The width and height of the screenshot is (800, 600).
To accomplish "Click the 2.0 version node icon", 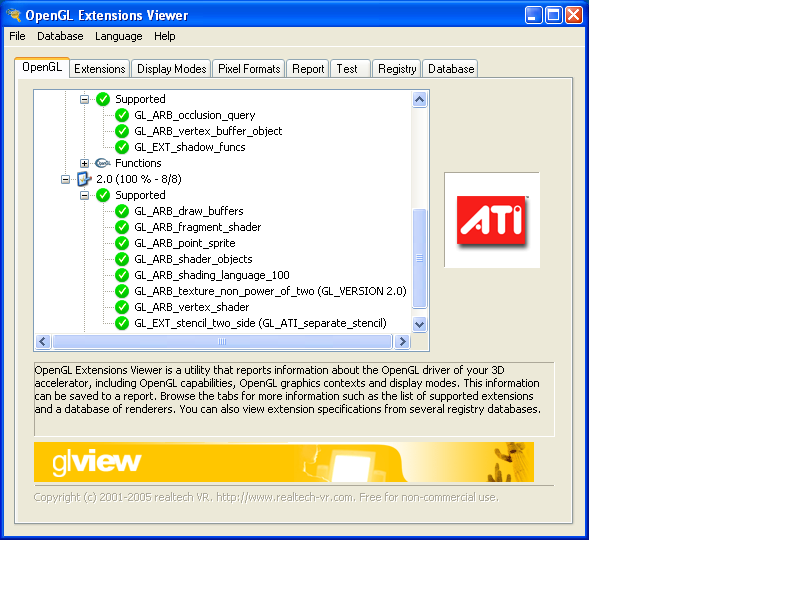I will pos(84,179).
